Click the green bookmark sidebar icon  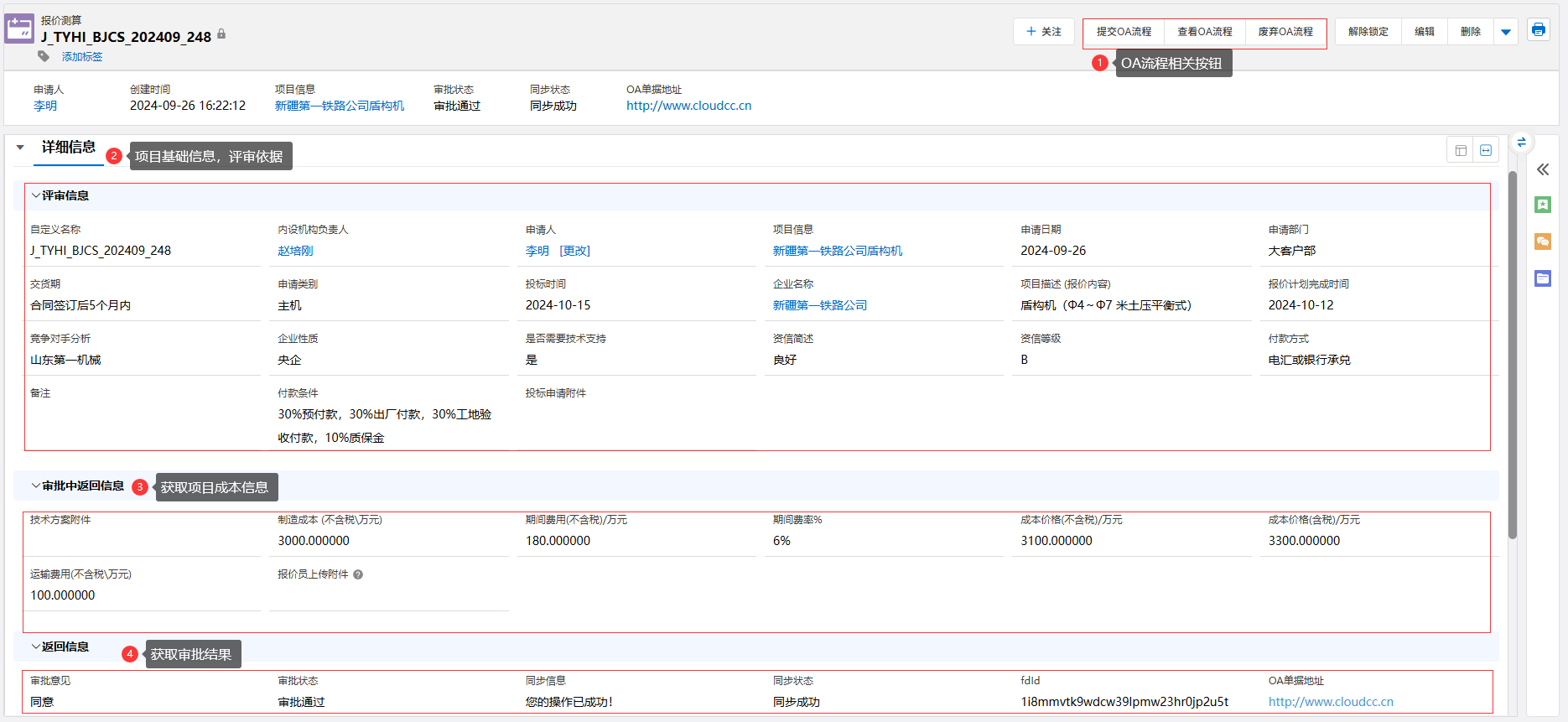[x=1542, y=205]
